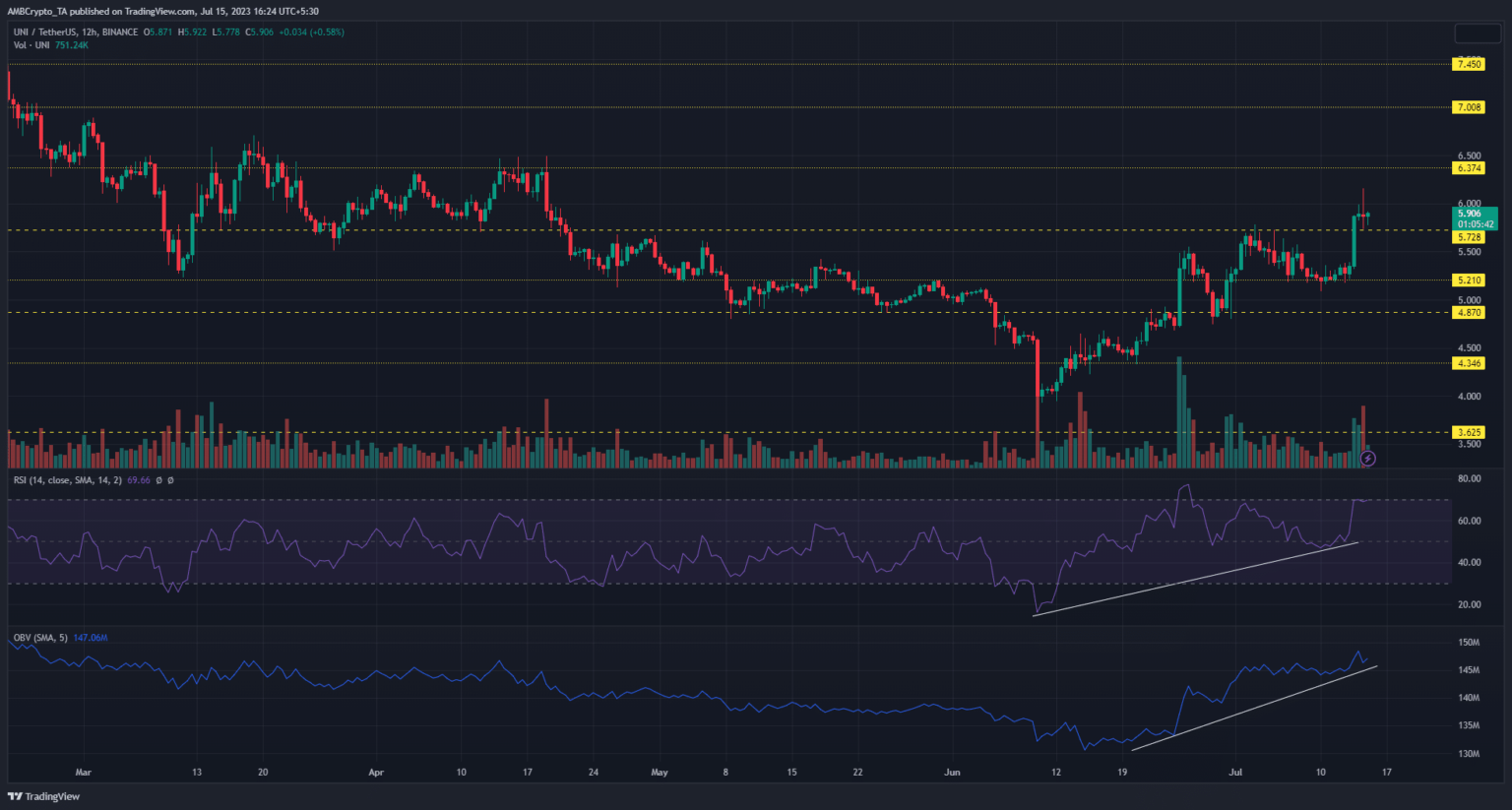Viewport: 1512px width, 810px height.
Task: Select the 6.374 horizontal line price tag
Action: [x=1469, y=168]
